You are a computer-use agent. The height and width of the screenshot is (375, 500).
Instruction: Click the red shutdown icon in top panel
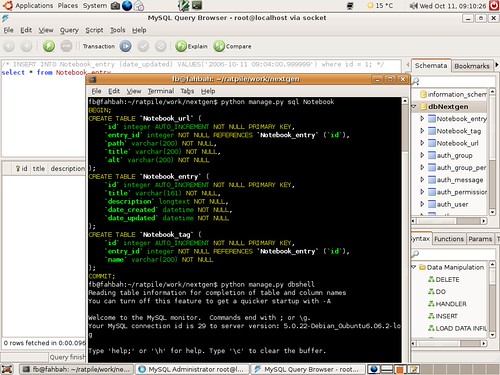494,5
